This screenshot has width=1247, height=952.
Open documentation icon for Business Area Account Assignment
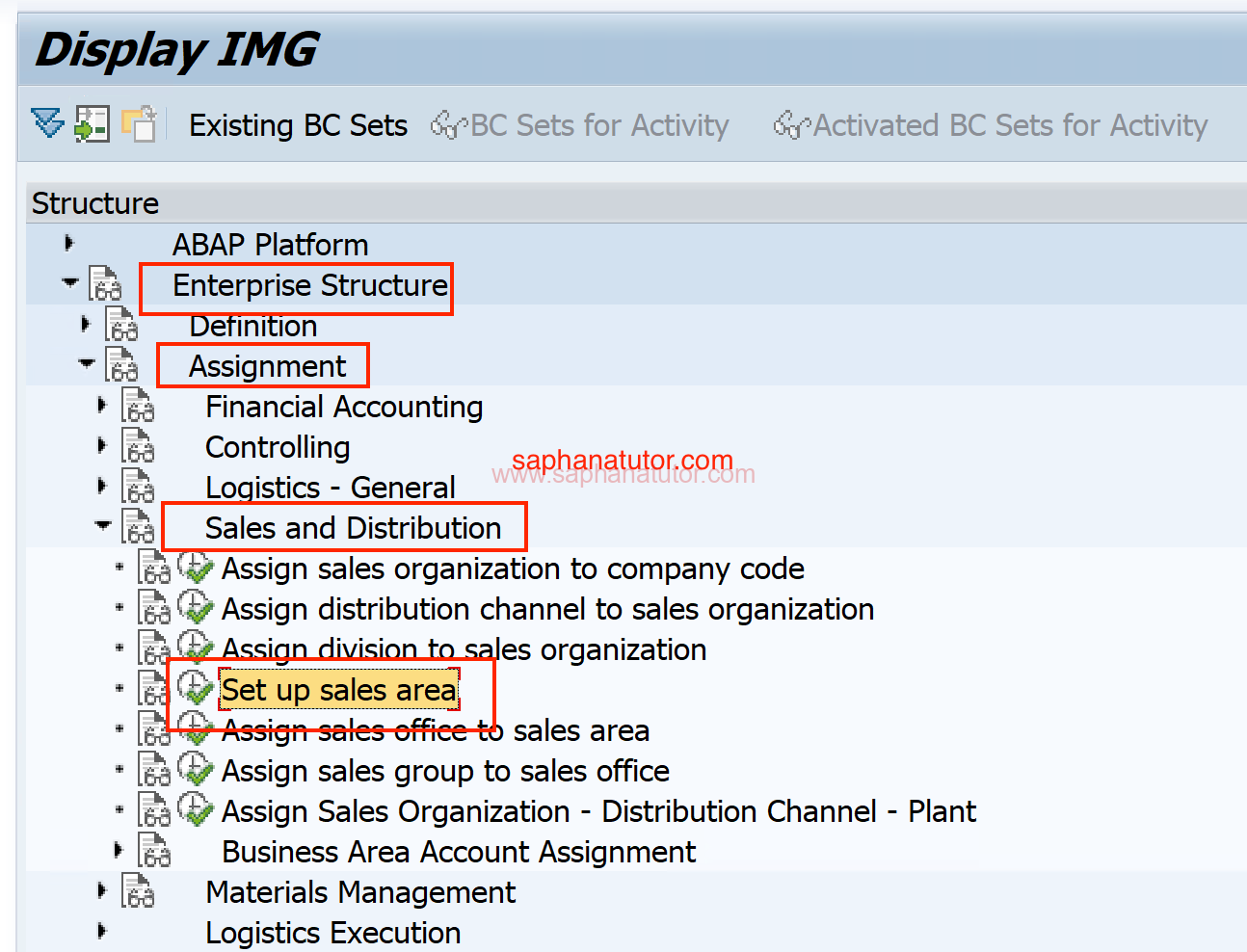(x=154, y=851)
